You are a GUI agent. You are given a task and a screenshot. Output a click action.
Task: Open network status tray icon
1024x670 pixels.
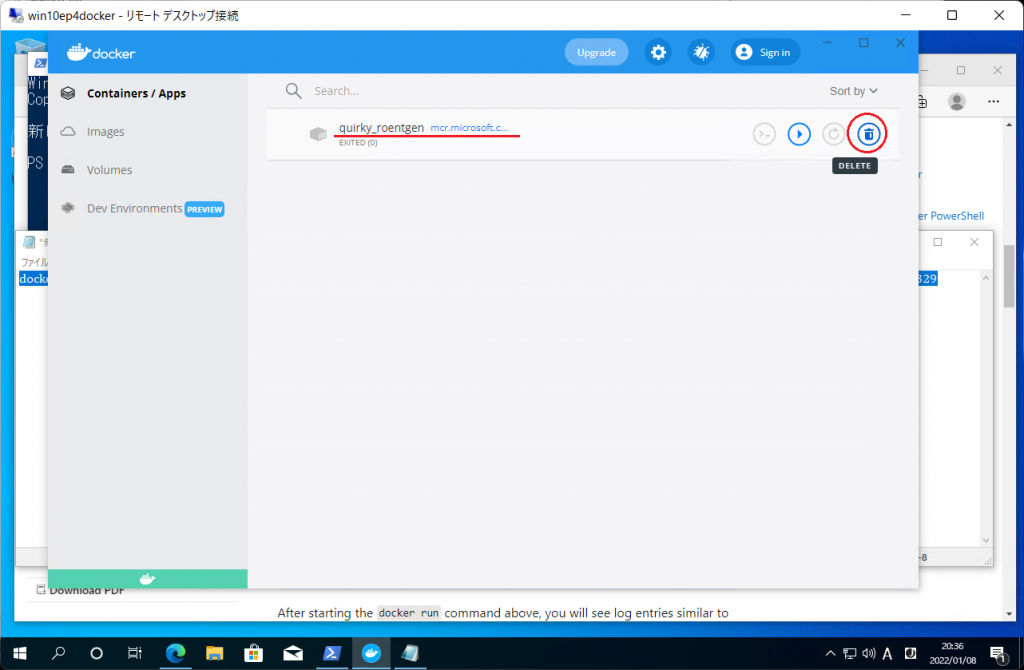[x=850, y=653]
